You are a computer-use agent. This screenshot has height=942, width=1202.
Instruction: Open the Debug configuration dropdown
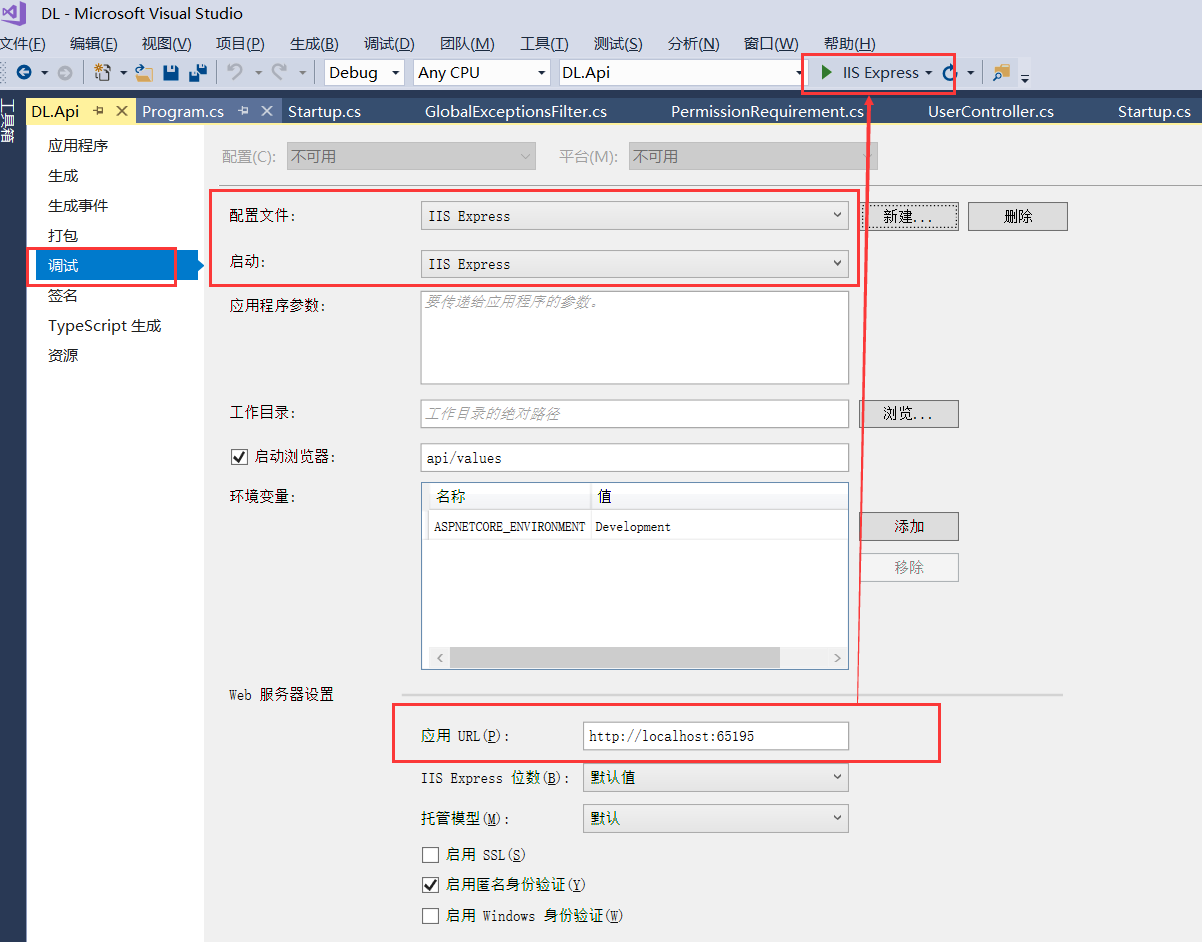coord(364,73)
